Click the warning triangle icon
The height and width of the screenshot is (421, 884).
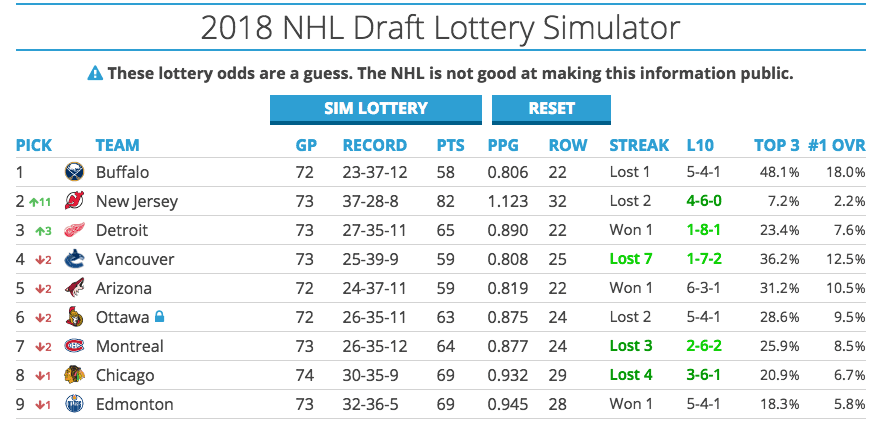(95, 73)
